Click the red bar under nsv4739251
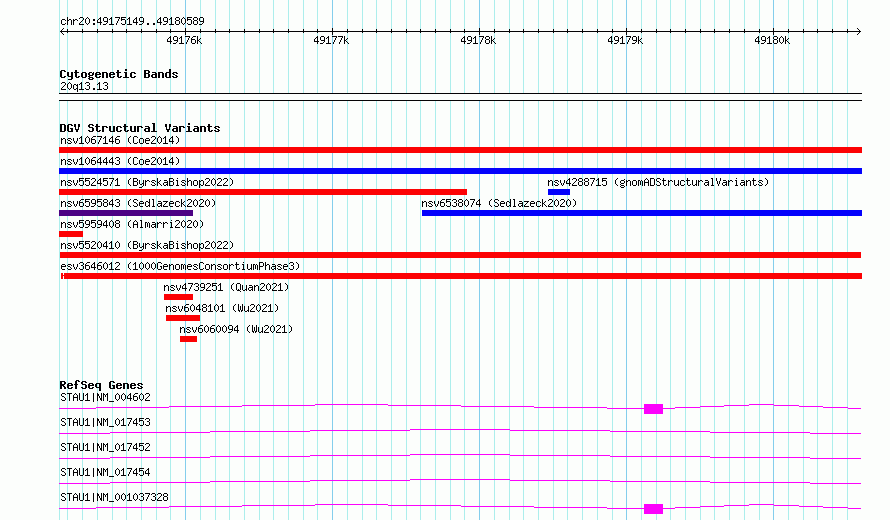 click(178, 297)
